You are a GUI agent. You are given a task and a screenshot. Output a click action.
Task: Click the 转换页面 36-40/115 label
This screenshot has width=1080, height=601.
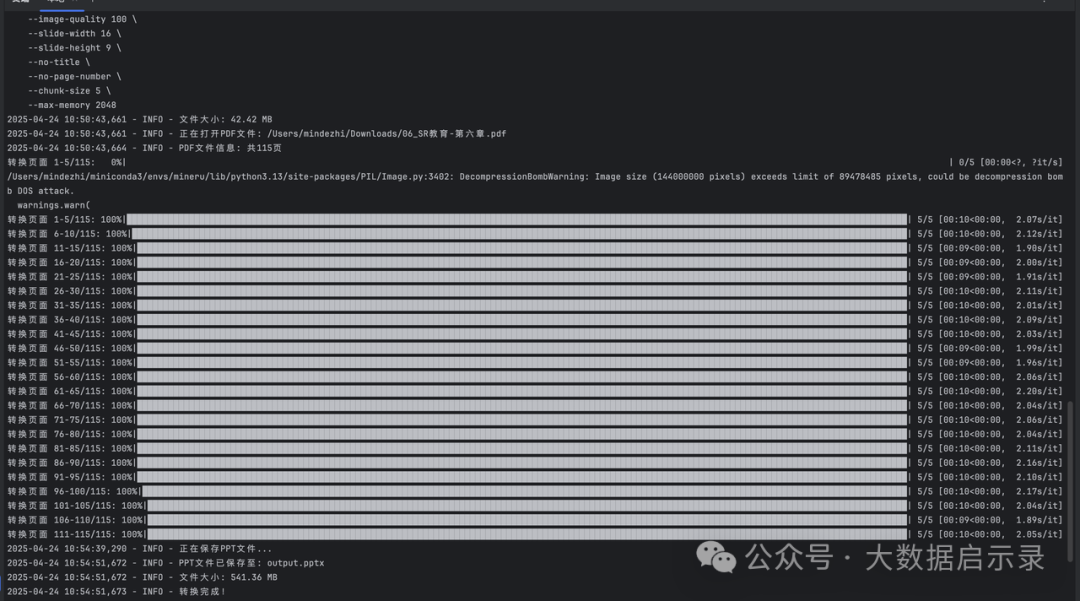click(x=59, y=320)
